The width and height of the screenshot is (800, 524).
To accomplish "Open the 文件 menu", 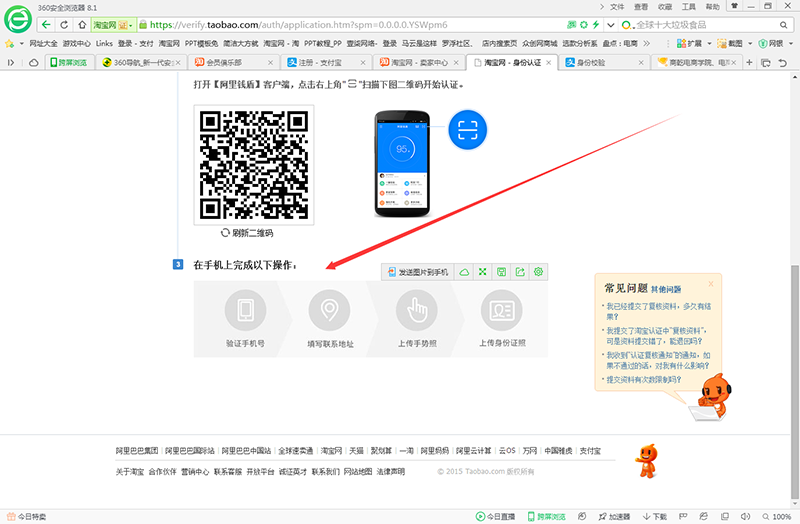I will coord(617,7).
